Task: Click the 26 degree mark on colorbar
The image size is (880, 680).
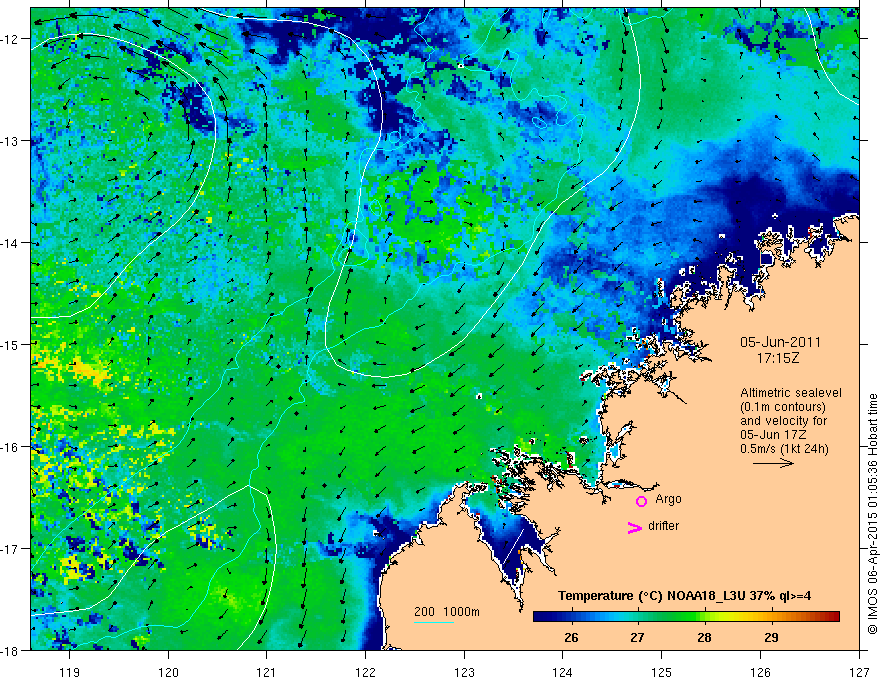Action: [x=571, y=637]
